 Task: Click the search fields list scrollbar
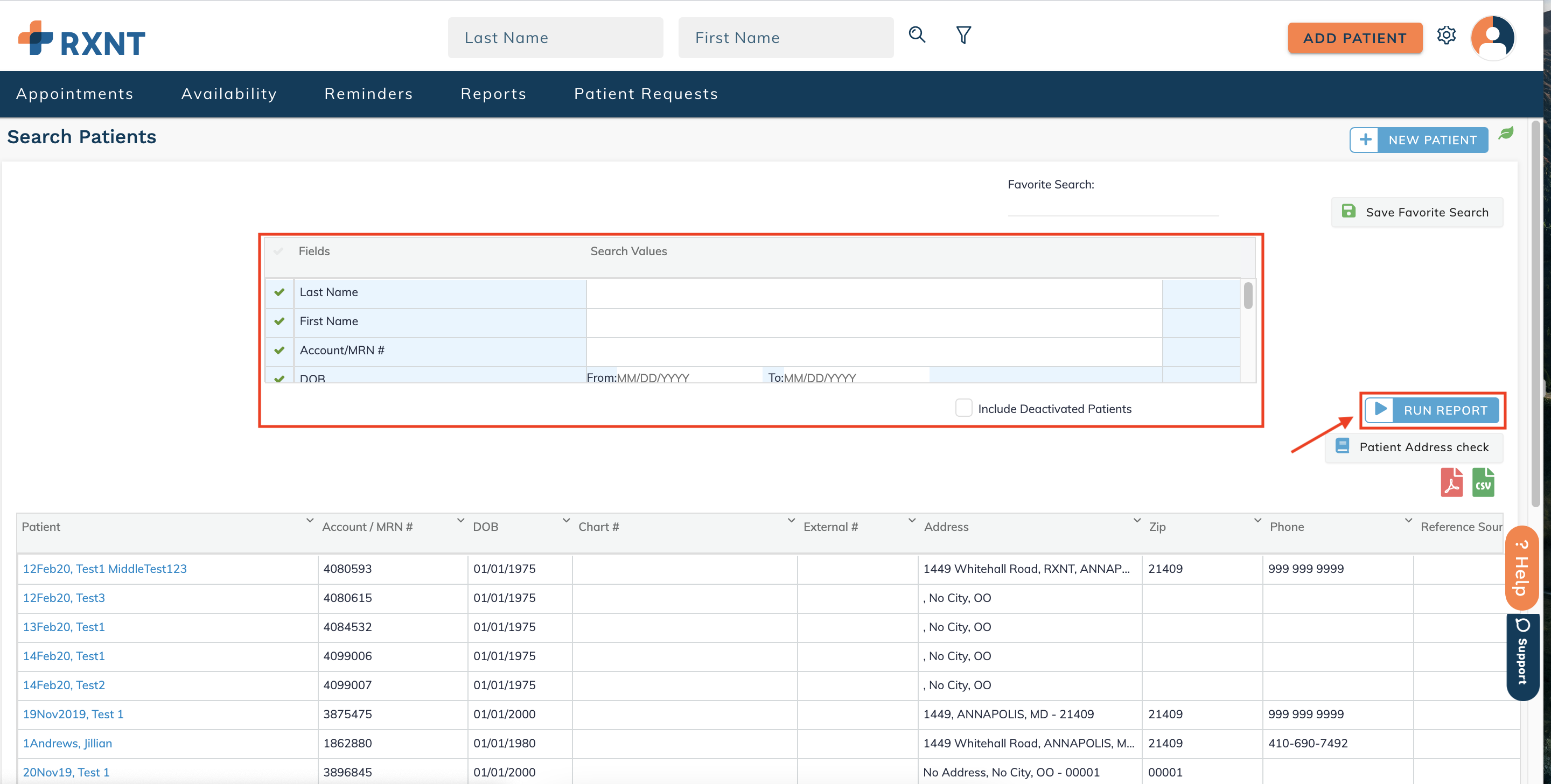coord(1248,295)
